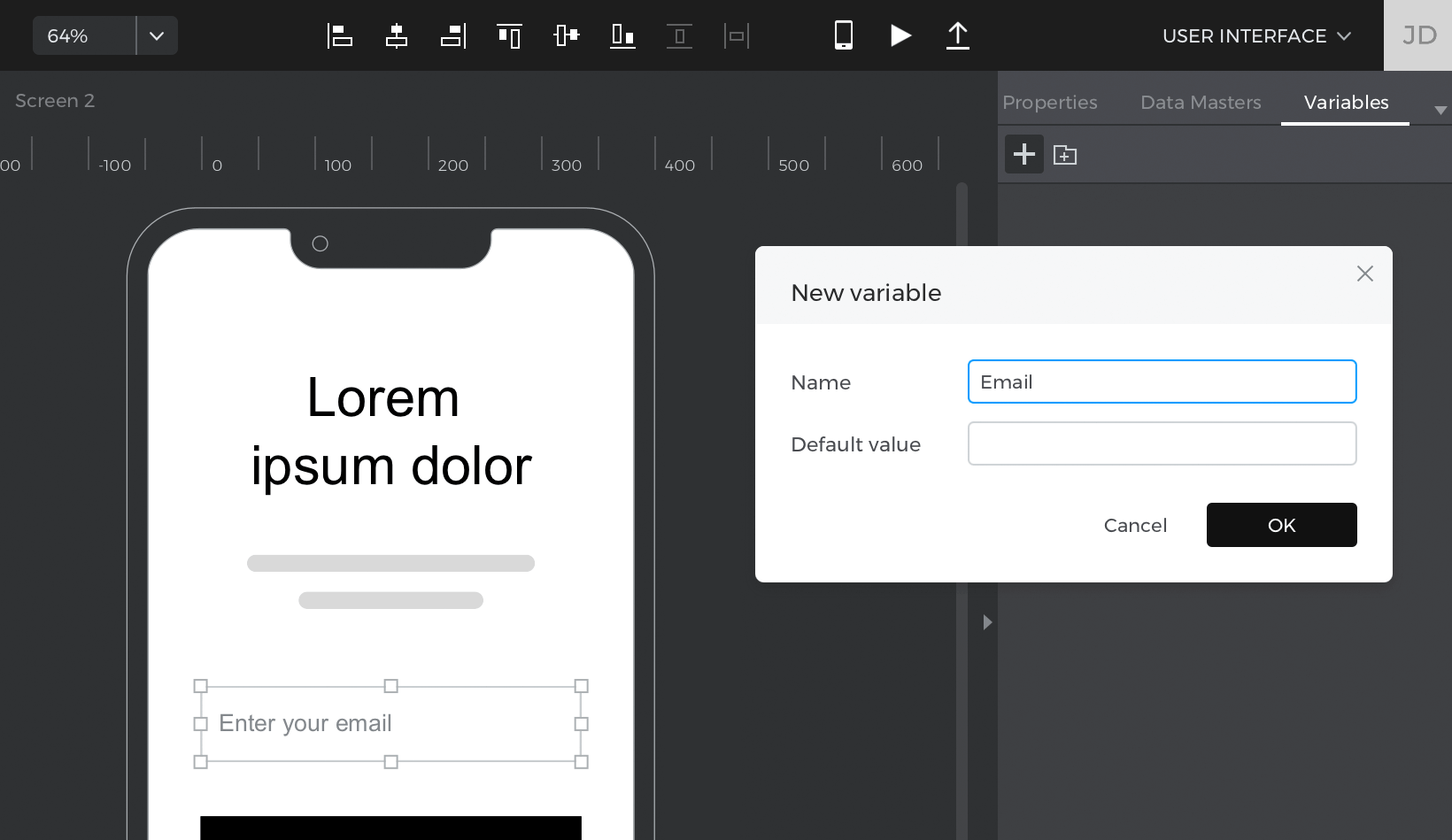The height and width of the screenshot is (840, 1452).
Task: Collapse the right panel with arrow
Action: 987,622
